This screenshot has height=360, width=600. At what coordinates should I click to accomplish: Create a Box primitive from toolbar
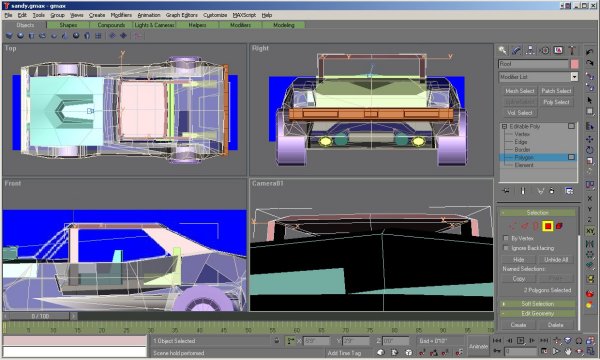(9, 36)
